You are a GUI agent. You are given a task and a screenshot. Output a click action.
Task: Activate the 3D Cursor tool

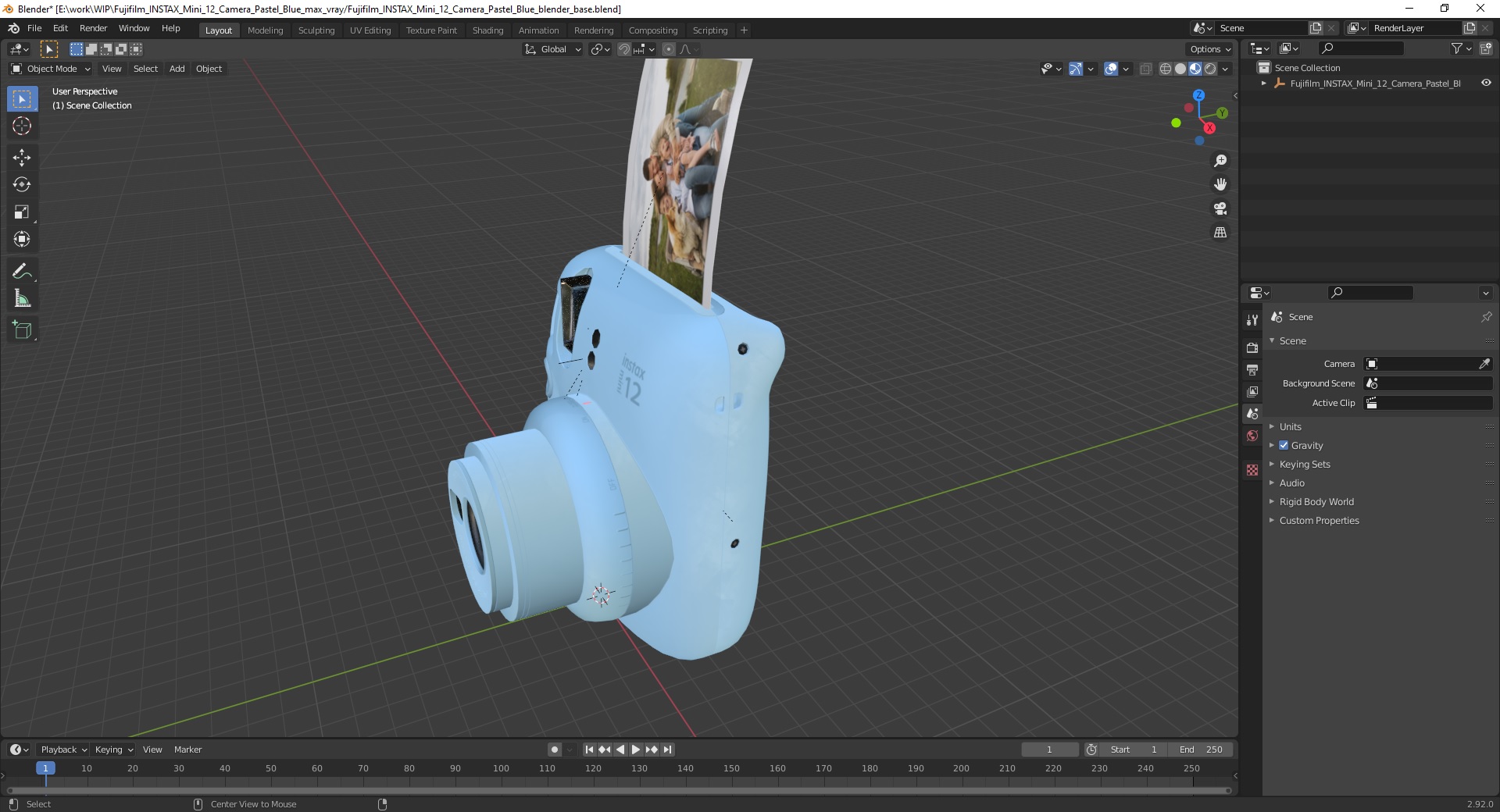(22, 126)
